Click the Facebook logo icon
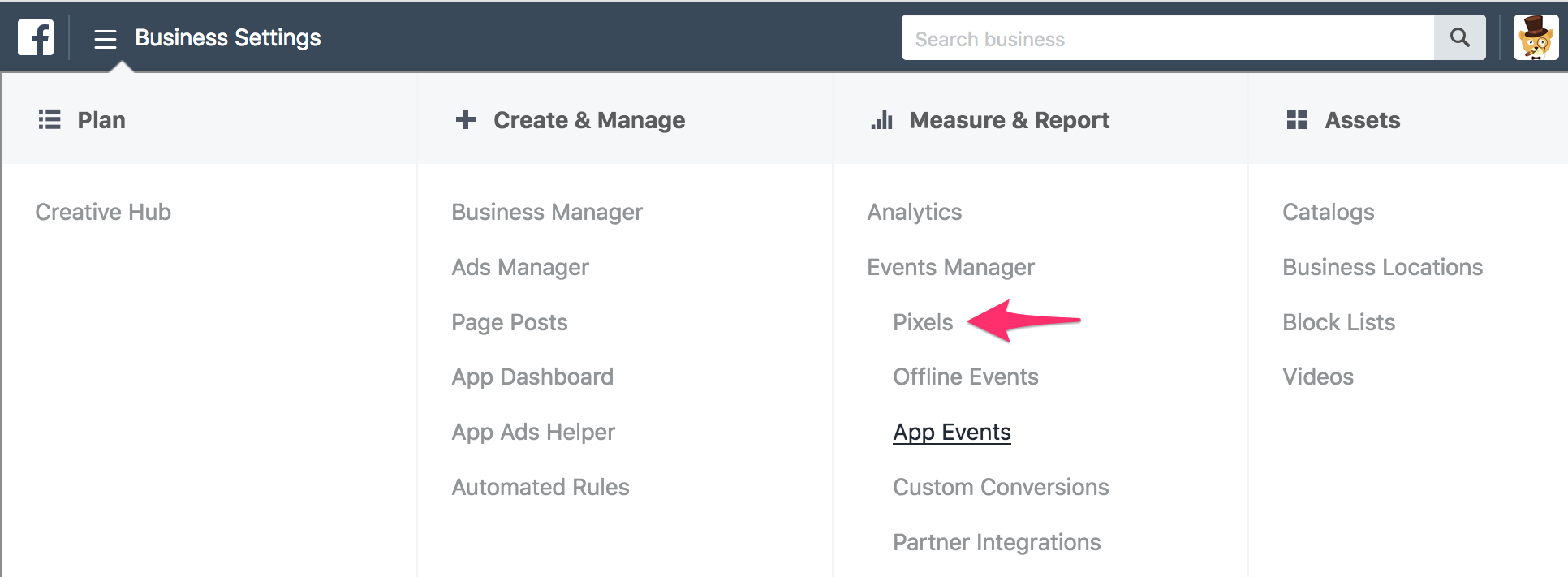This screenshot has width=1568, height=577. [x=36, y=37]
